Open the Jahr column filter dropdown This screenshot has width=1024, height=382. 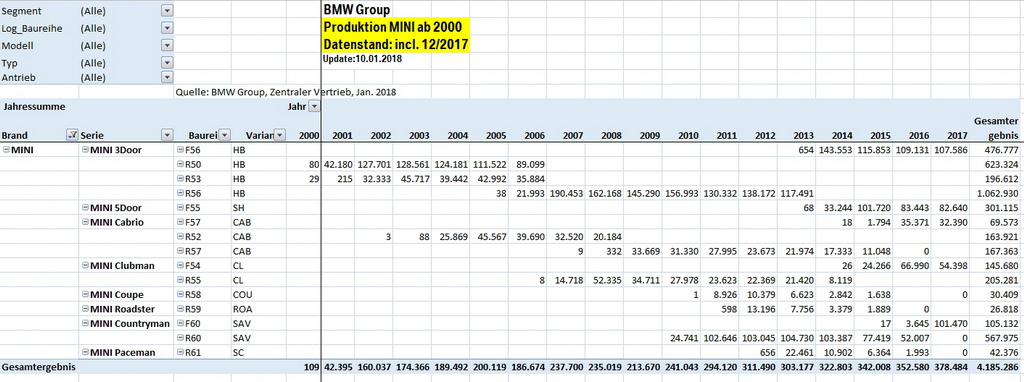click(x=314, y=106)
